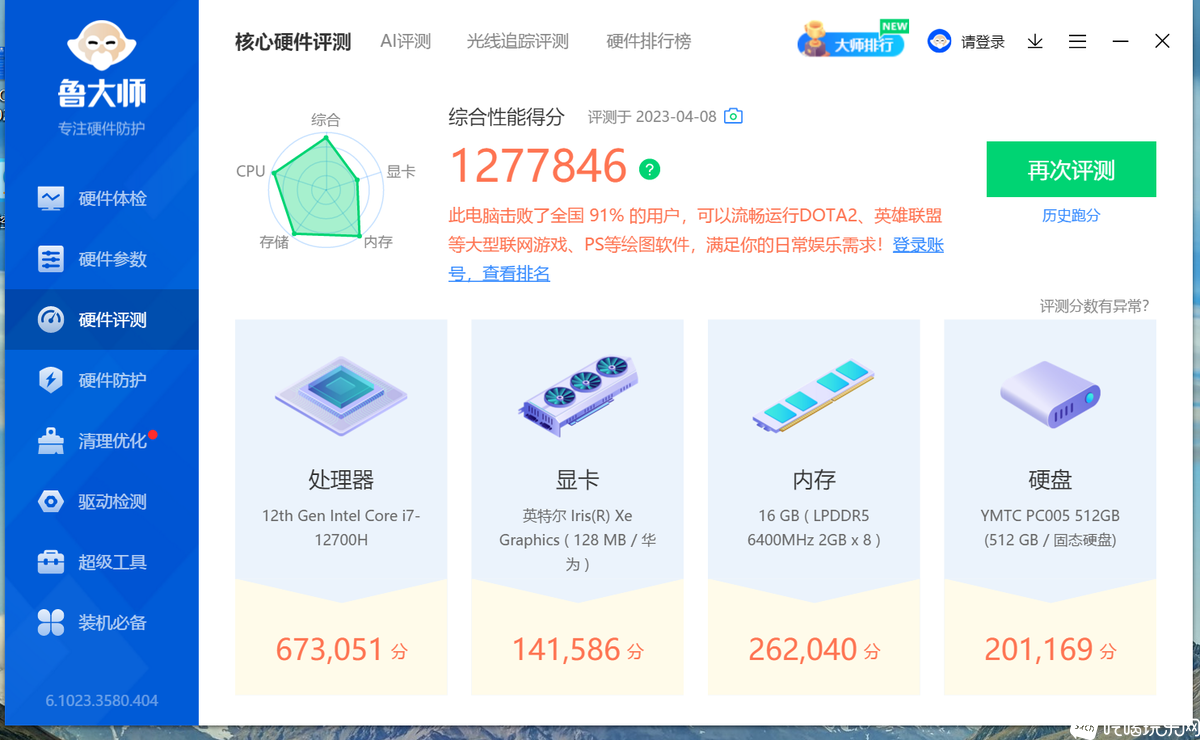Click memory score 262,040 分
The height and width of the screenshot is (740, 1200).
(x=813, y=650)
